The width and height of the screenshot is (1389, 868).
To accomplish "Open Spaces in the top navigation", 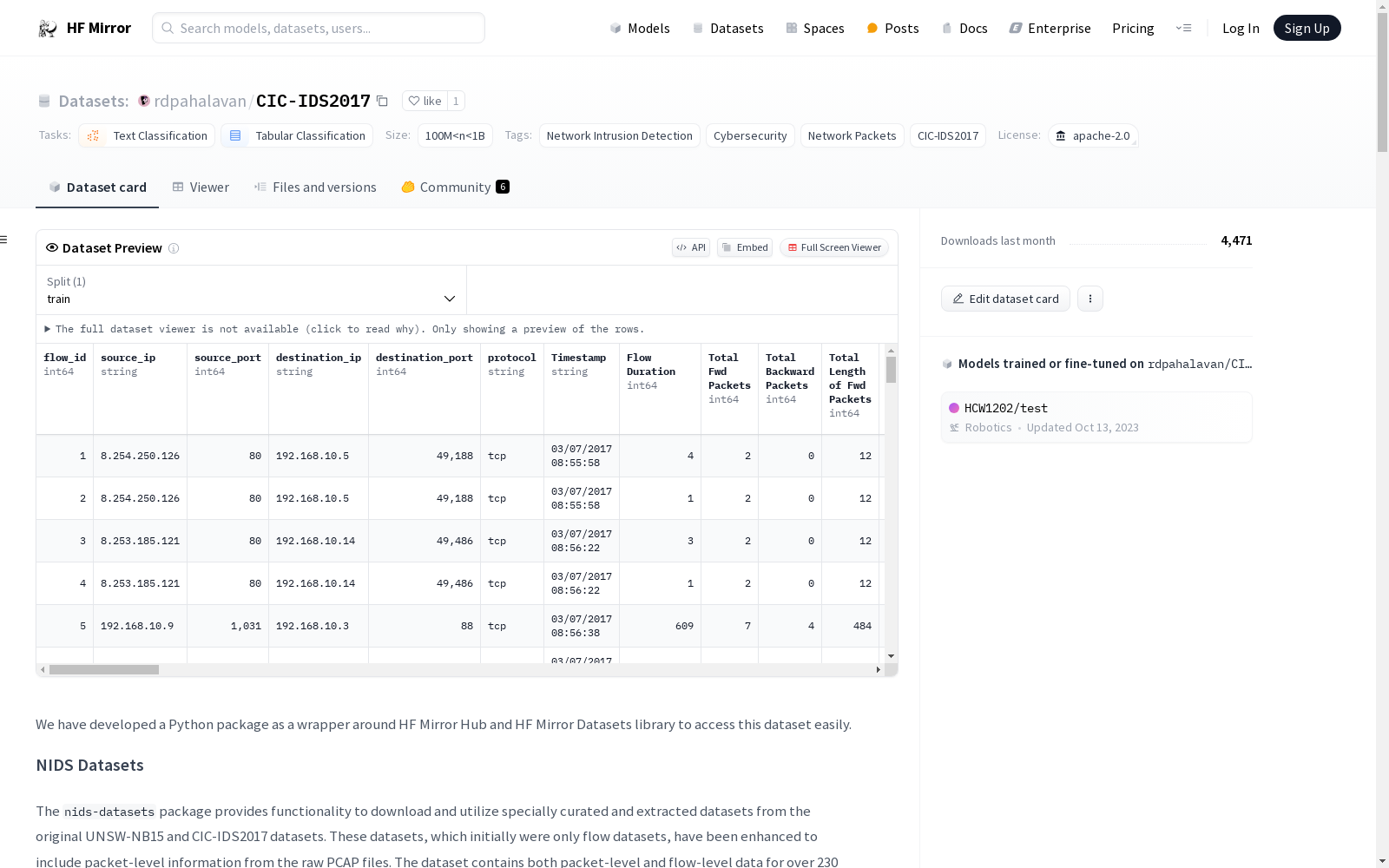I will point(815,28).
